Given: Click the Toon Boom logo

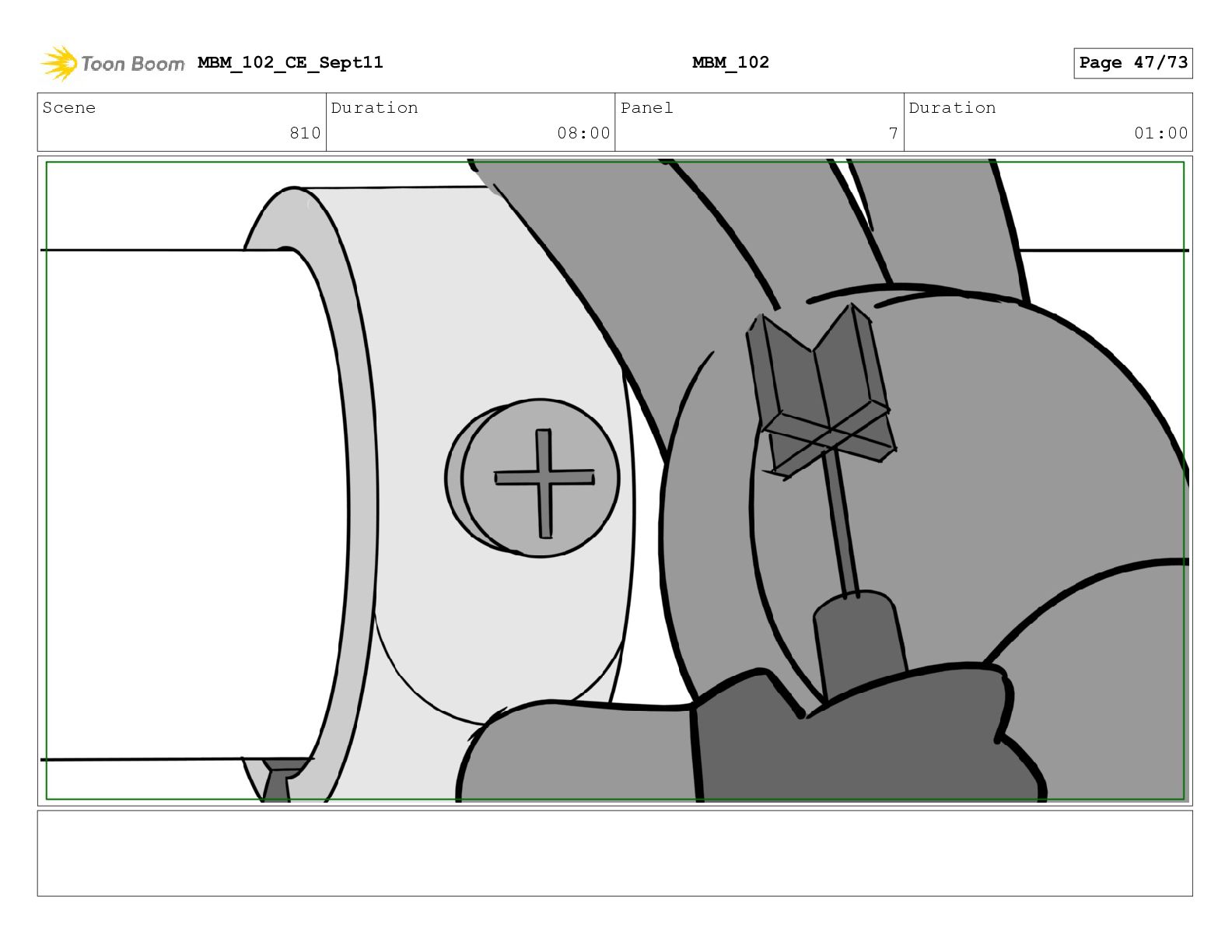Looking at the screenshot, I should click(113, 63).
